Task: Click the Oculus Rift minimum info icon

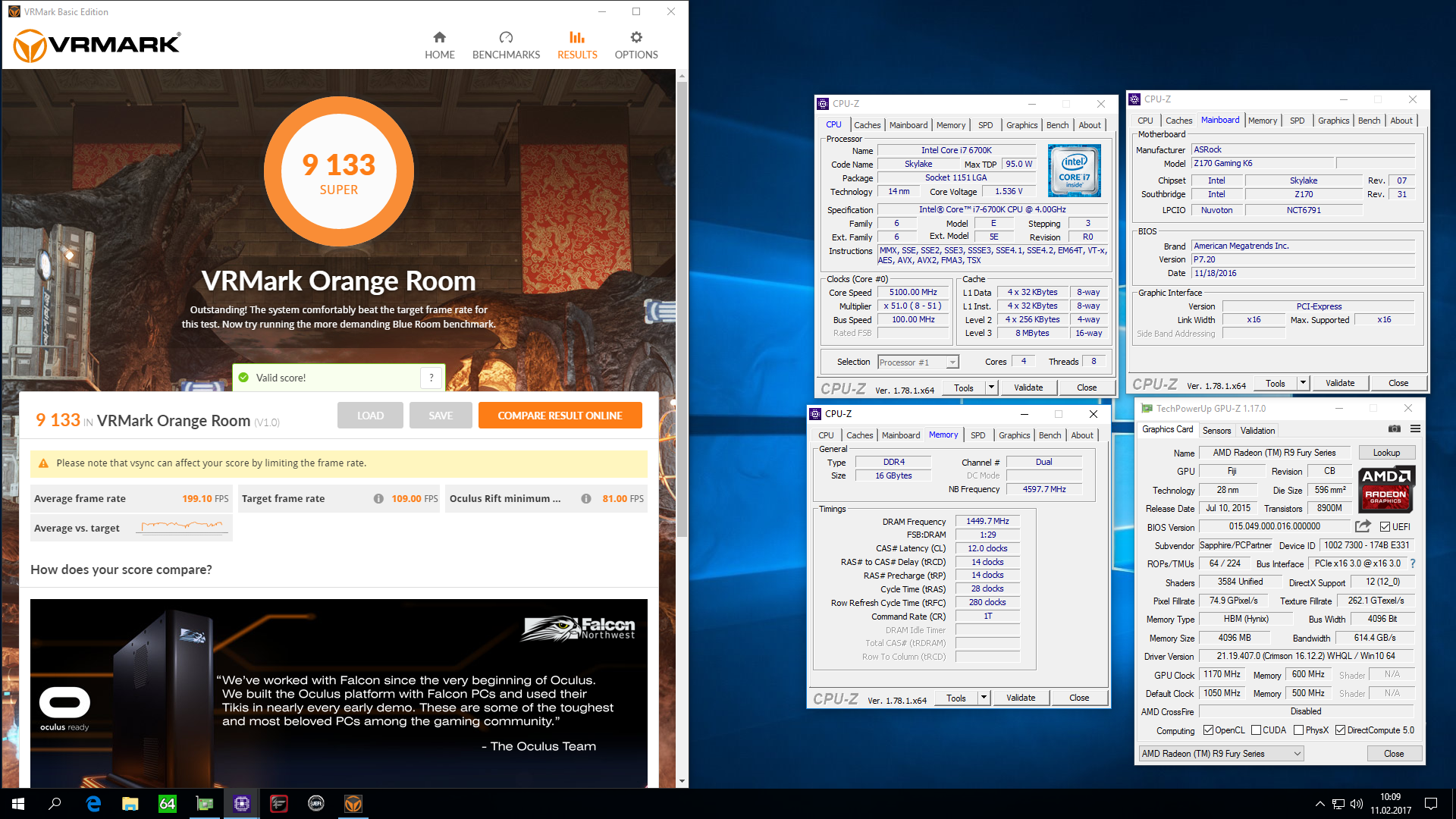Action: (586, 498)
